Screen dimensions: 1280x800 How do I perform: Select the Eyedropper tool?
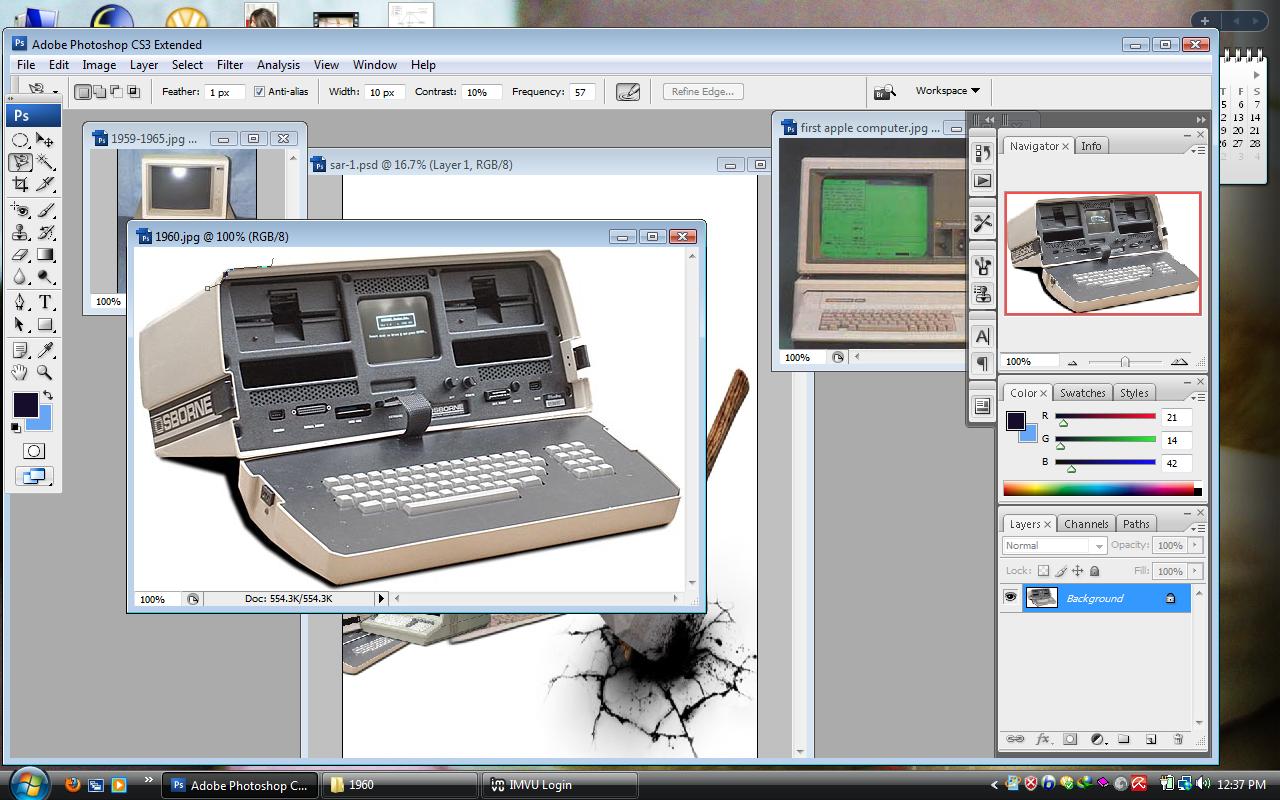[45, 350]
